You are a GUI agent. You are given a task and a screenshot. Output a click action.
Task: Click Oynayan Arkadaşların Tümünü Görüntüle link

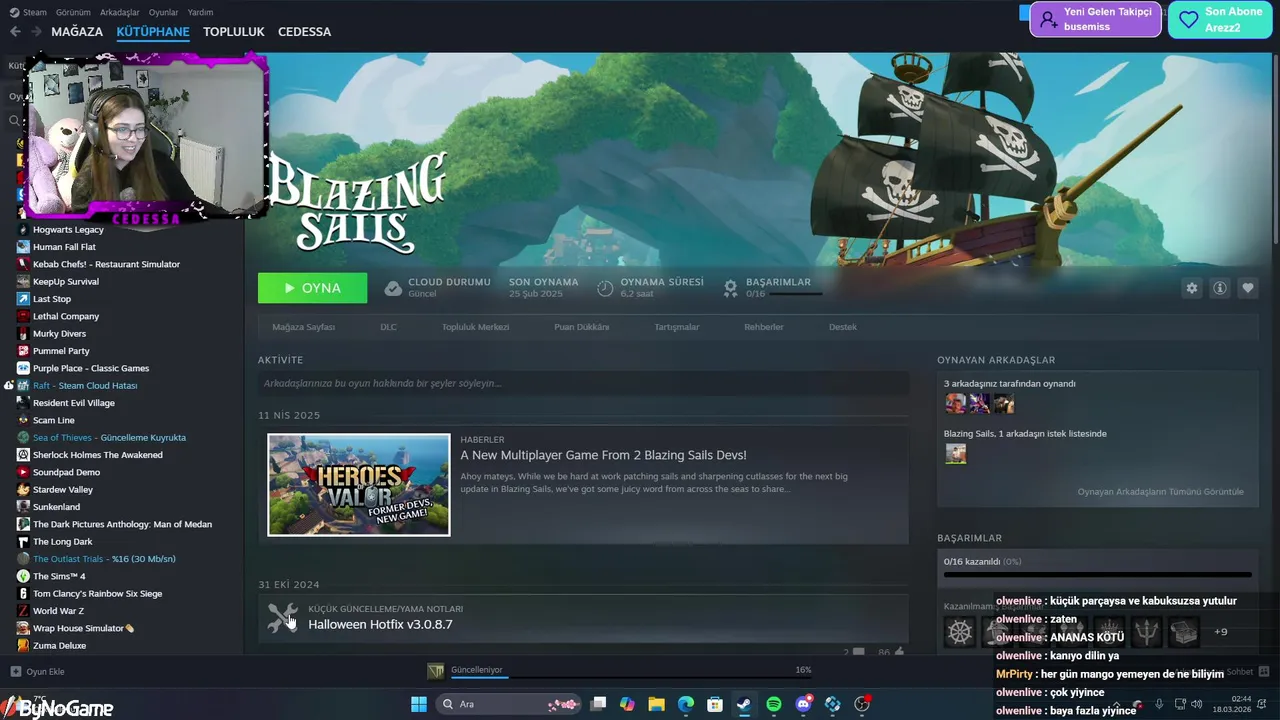point(1160,492)
